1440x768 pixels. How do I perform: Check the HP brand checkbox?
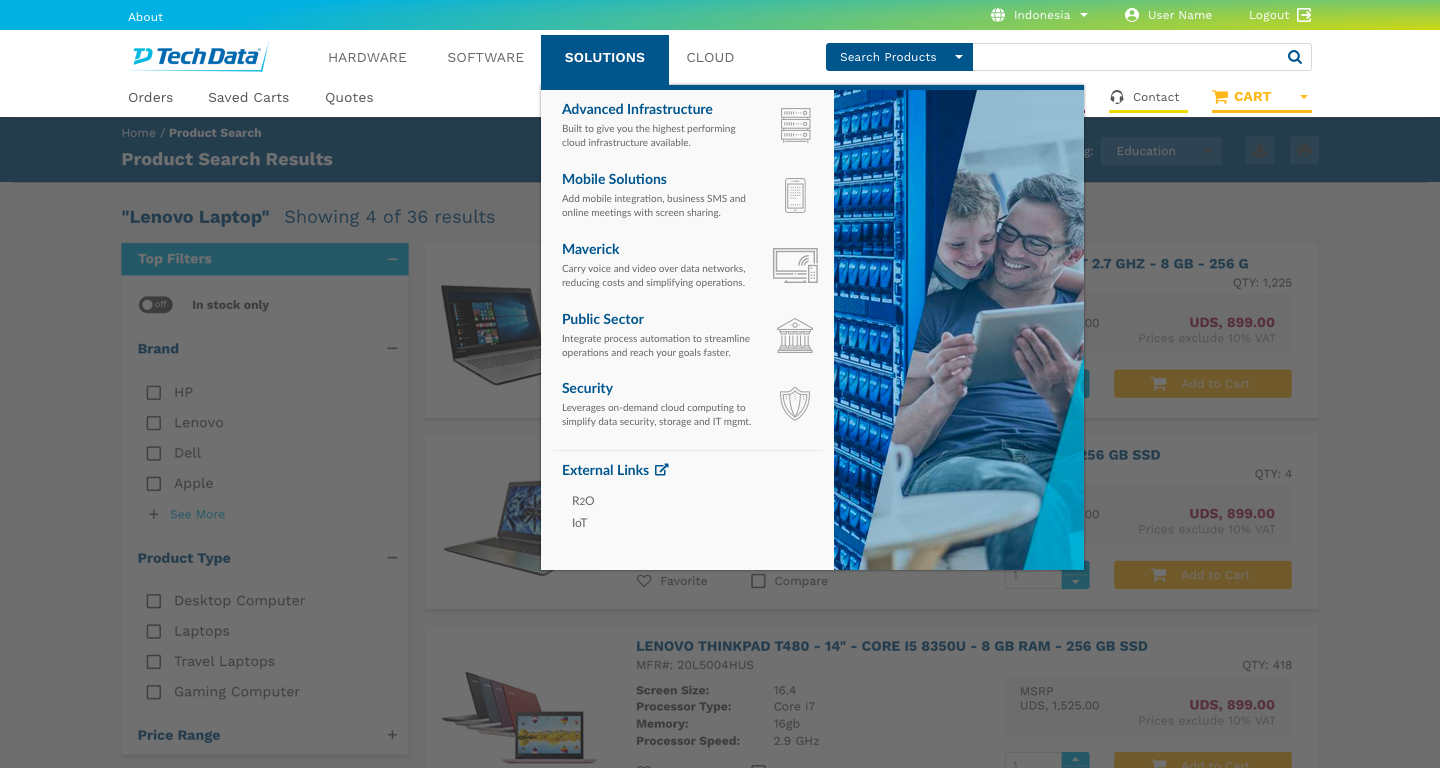(153, 392)
